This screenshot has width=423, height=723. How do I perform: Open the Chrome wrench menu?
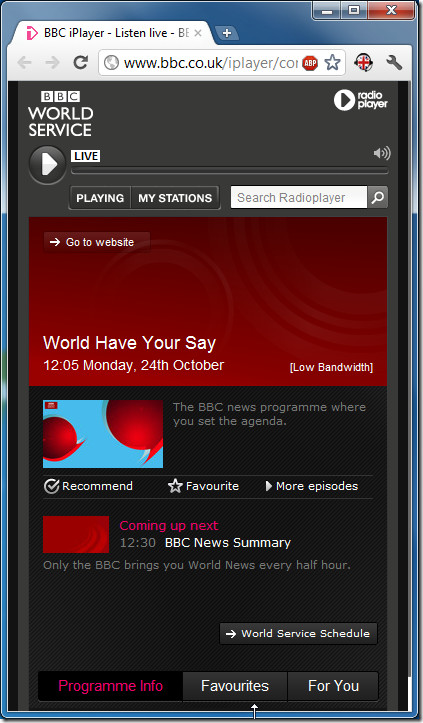pyautogui.click(x=394, y=62)
